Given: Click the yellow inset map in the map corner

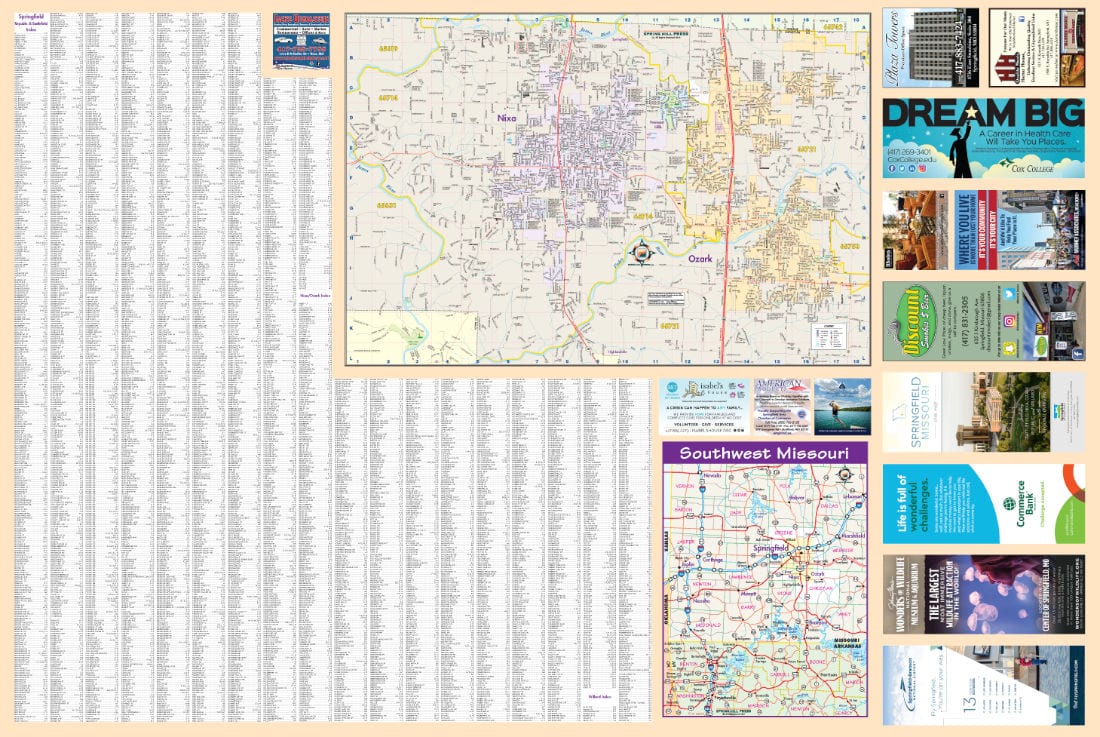Looking at the screenshot, I should coord(412,337).
